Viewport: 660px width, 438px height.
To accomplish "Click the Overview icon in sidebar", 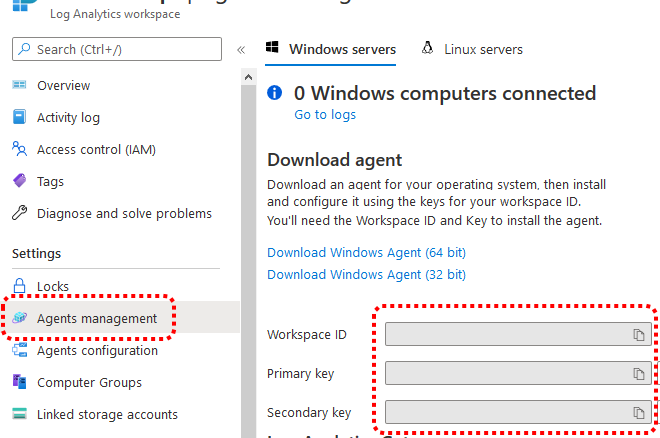I will tap(19, 85).
